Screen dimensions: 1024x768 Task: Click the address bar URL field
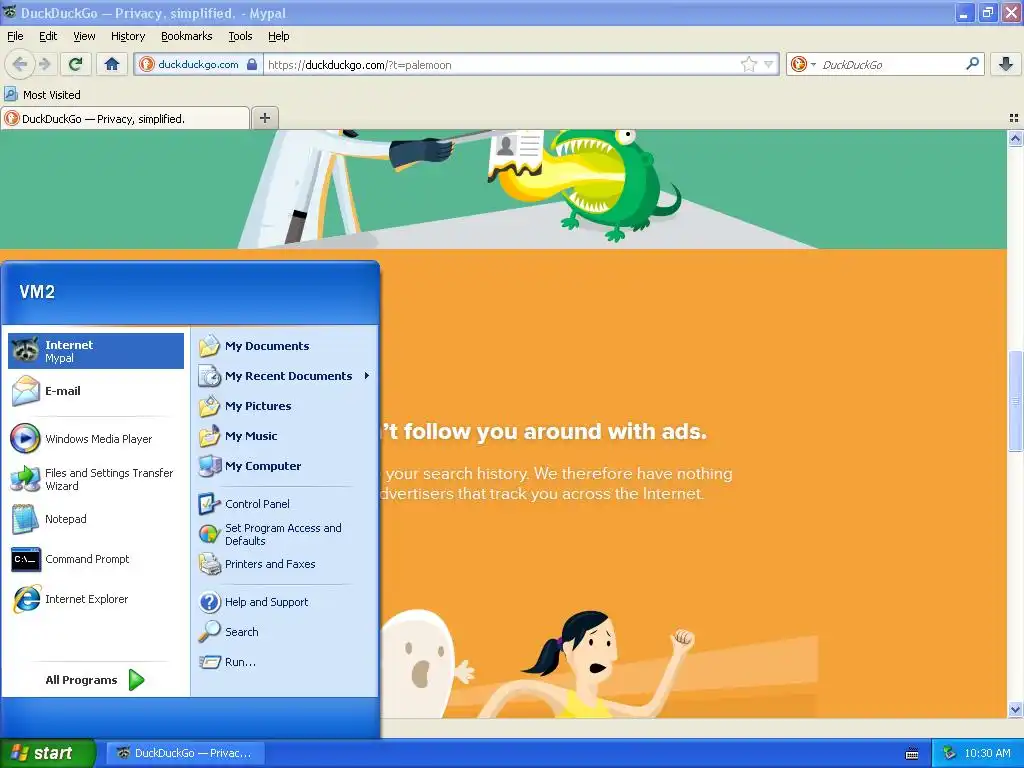pyautogui.click(x=502, y=64)
